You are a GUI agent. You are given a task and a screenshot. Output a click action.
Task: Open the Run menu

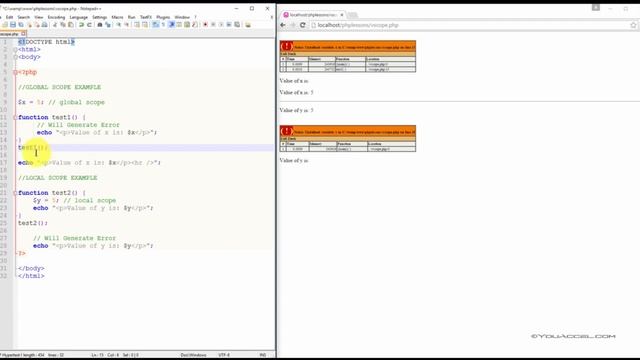click(x=131, y=17)
